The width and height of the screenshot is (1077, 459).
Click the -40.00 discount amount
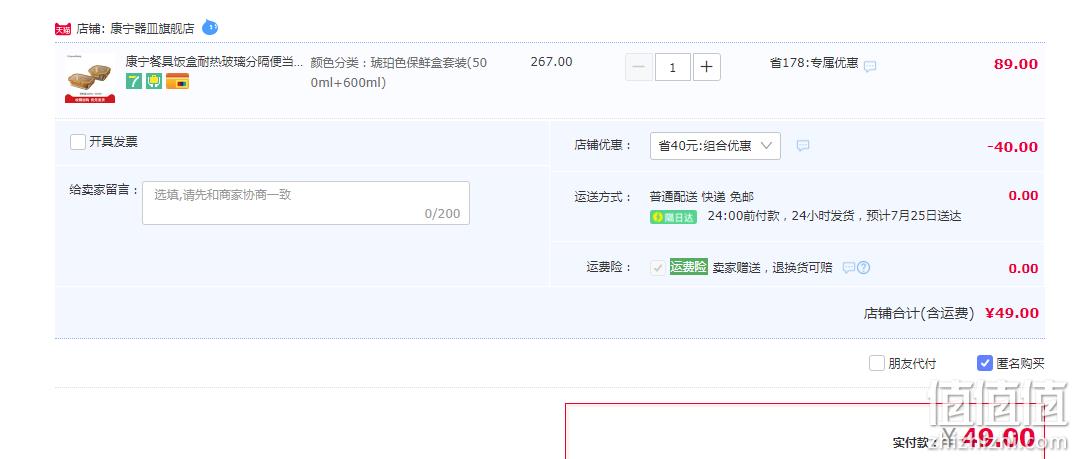pyautogui.click(x=1012, y=147)
